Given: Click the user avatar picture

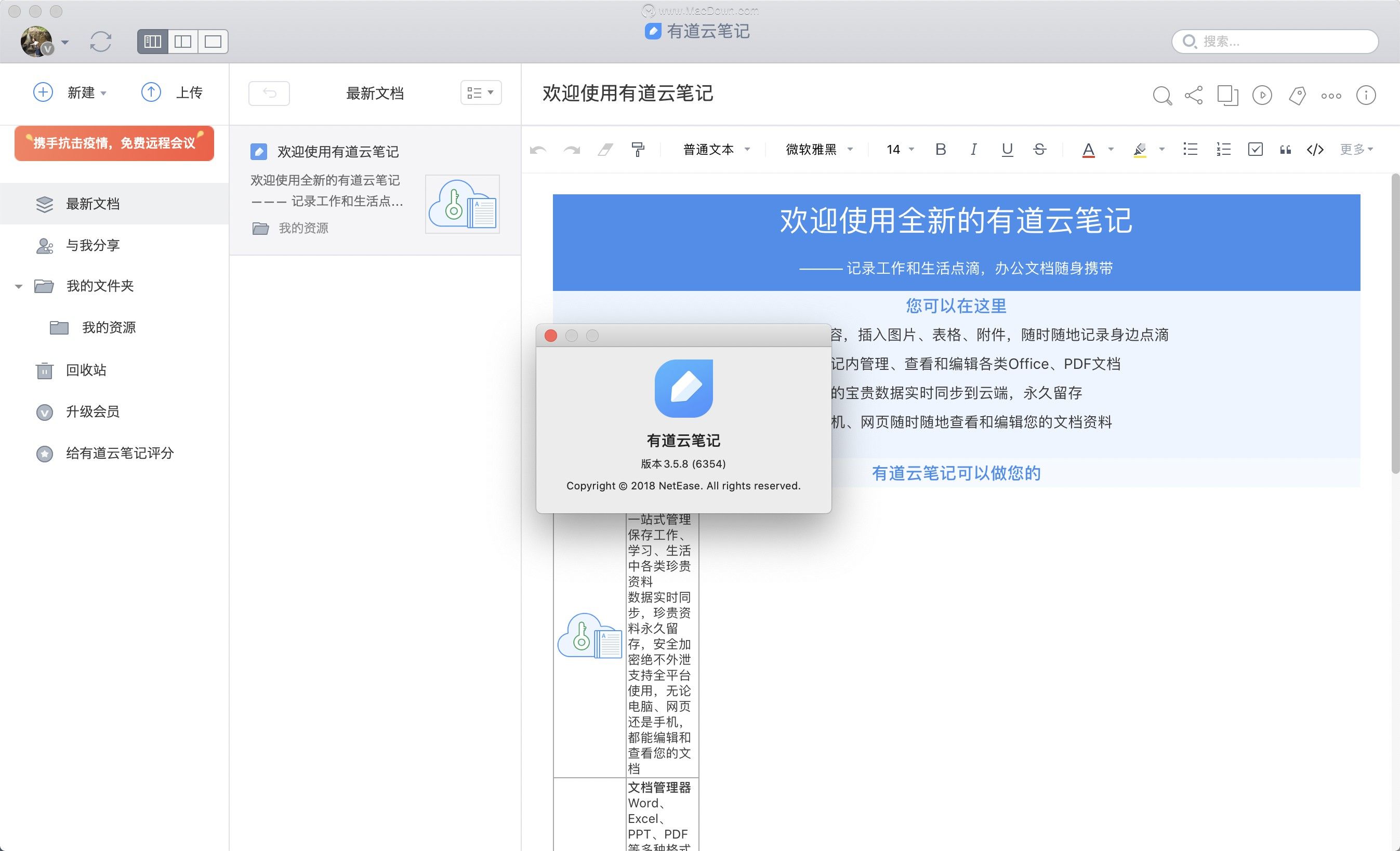Looking at the screenshot, I should coord(37,42).
